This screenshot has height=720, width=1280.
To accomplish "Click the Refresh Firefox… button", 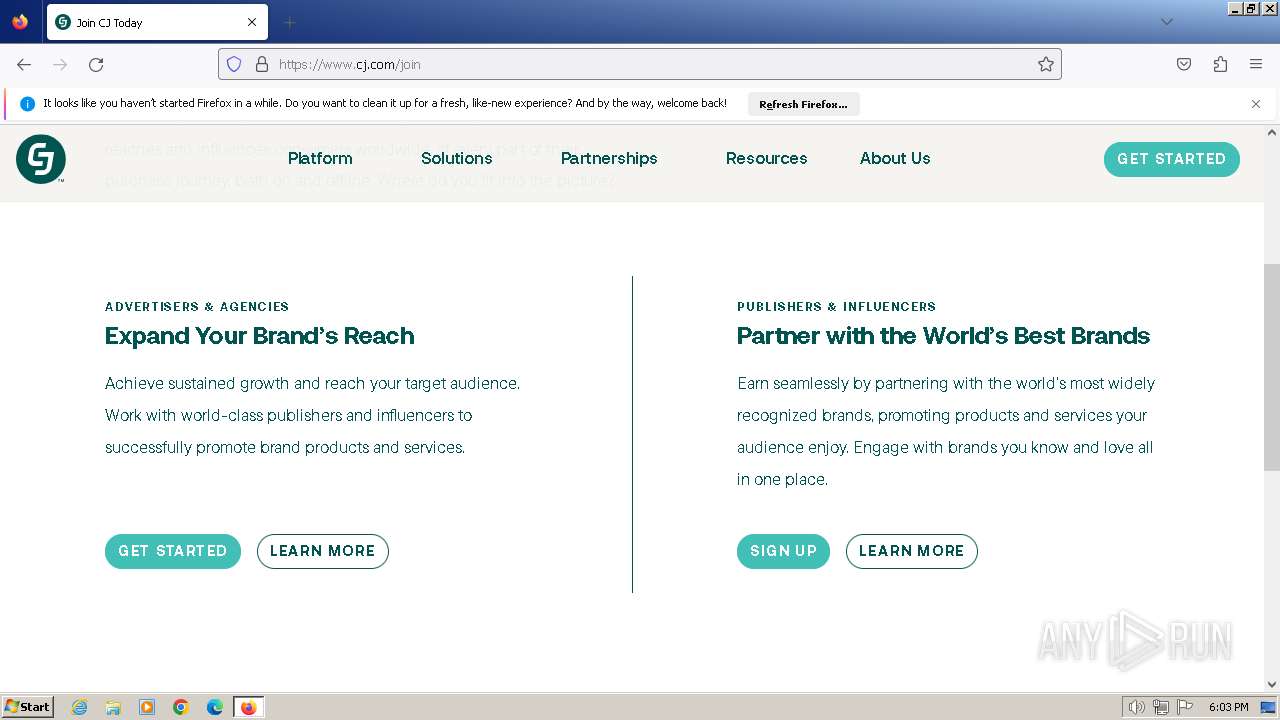I will click(803, 104).
